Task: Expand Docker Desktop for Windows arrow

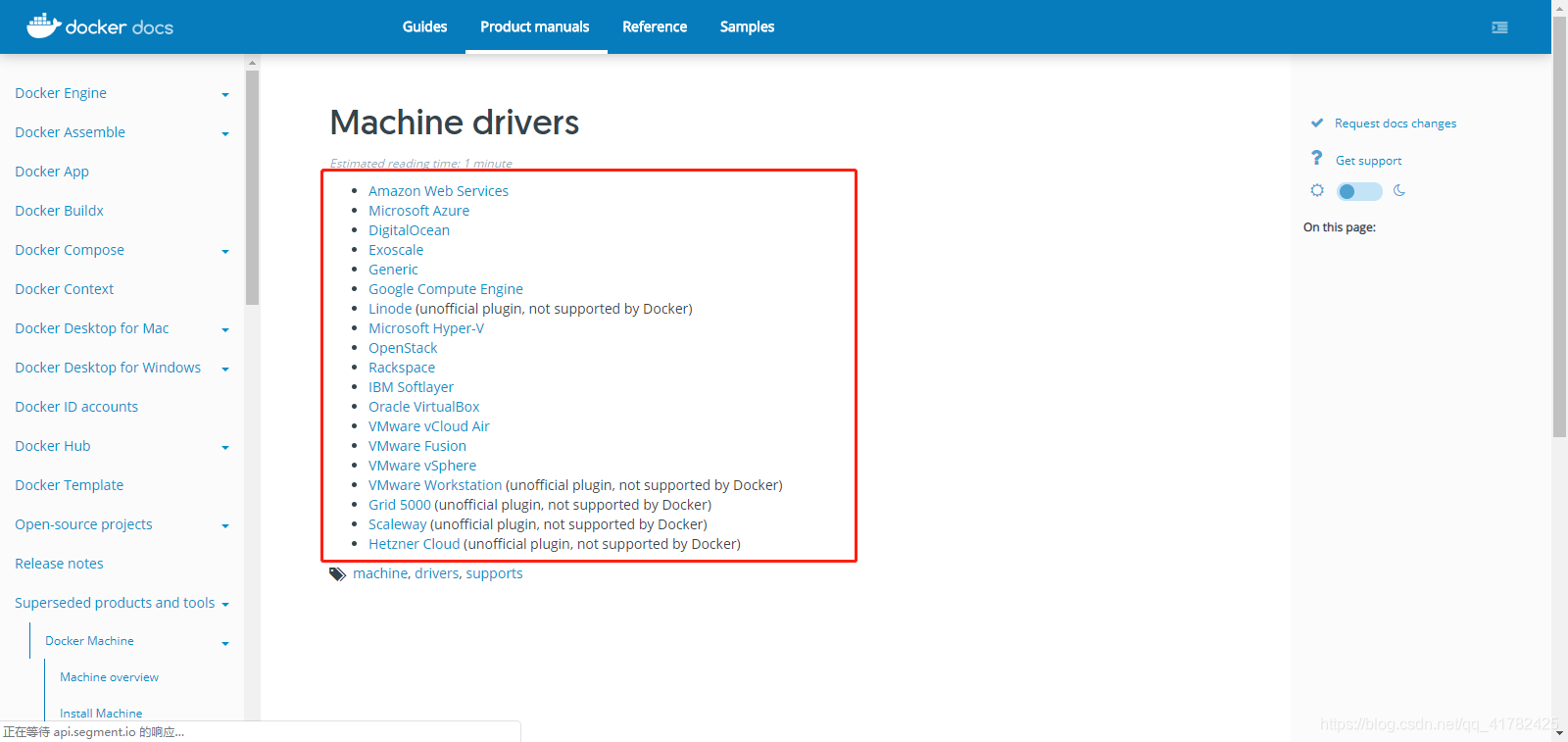Action: [225, 370]
